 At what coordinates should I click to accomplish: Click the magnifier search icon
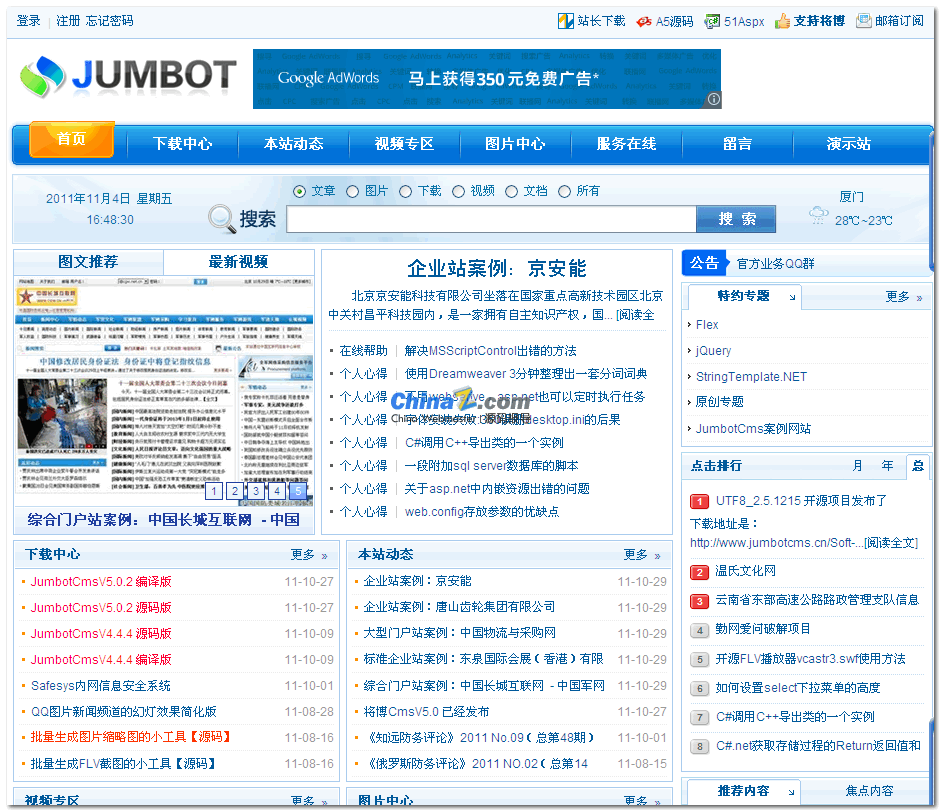click(x=221, y=218)
